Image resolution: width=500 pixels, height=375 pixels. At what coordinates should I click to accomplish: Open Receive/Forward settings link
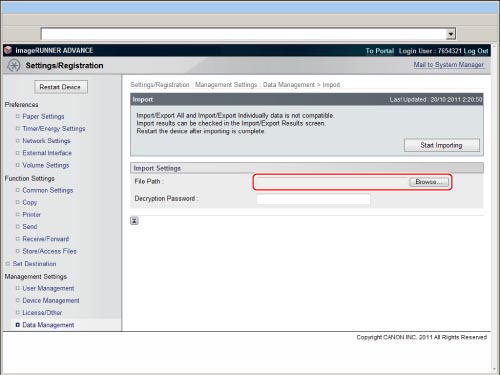pyautogui.click(x=46, y=239)
